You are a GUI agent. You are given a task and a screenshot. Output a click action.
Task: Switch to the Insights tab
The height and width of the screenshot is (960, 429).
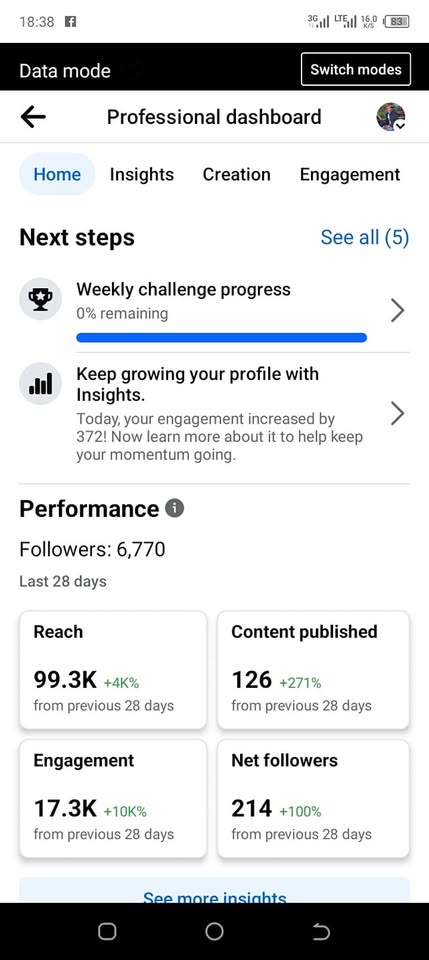click(142, 174)
